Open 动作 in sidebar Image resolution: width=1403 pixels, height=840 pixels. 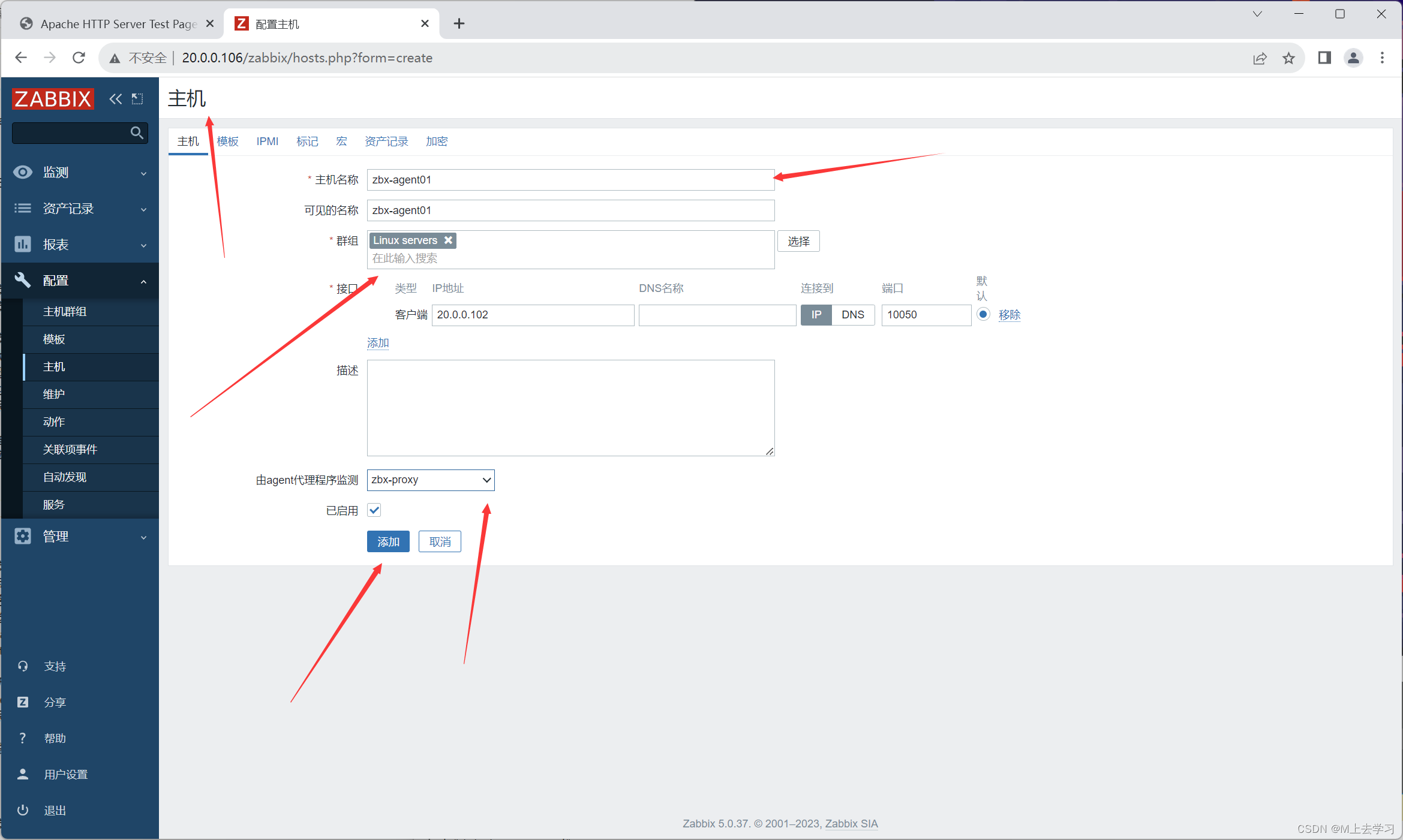click(x=91, y=422)
